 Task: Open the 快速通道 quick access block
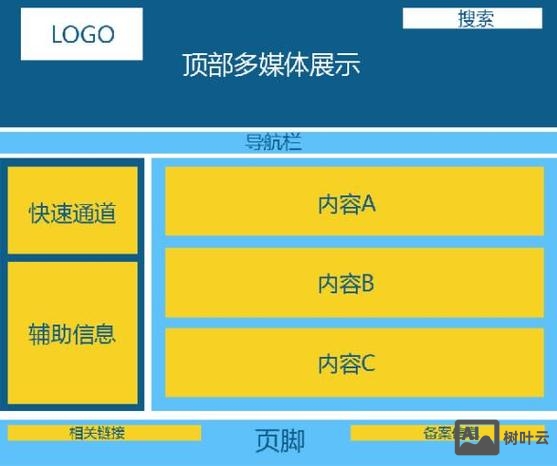72,210
